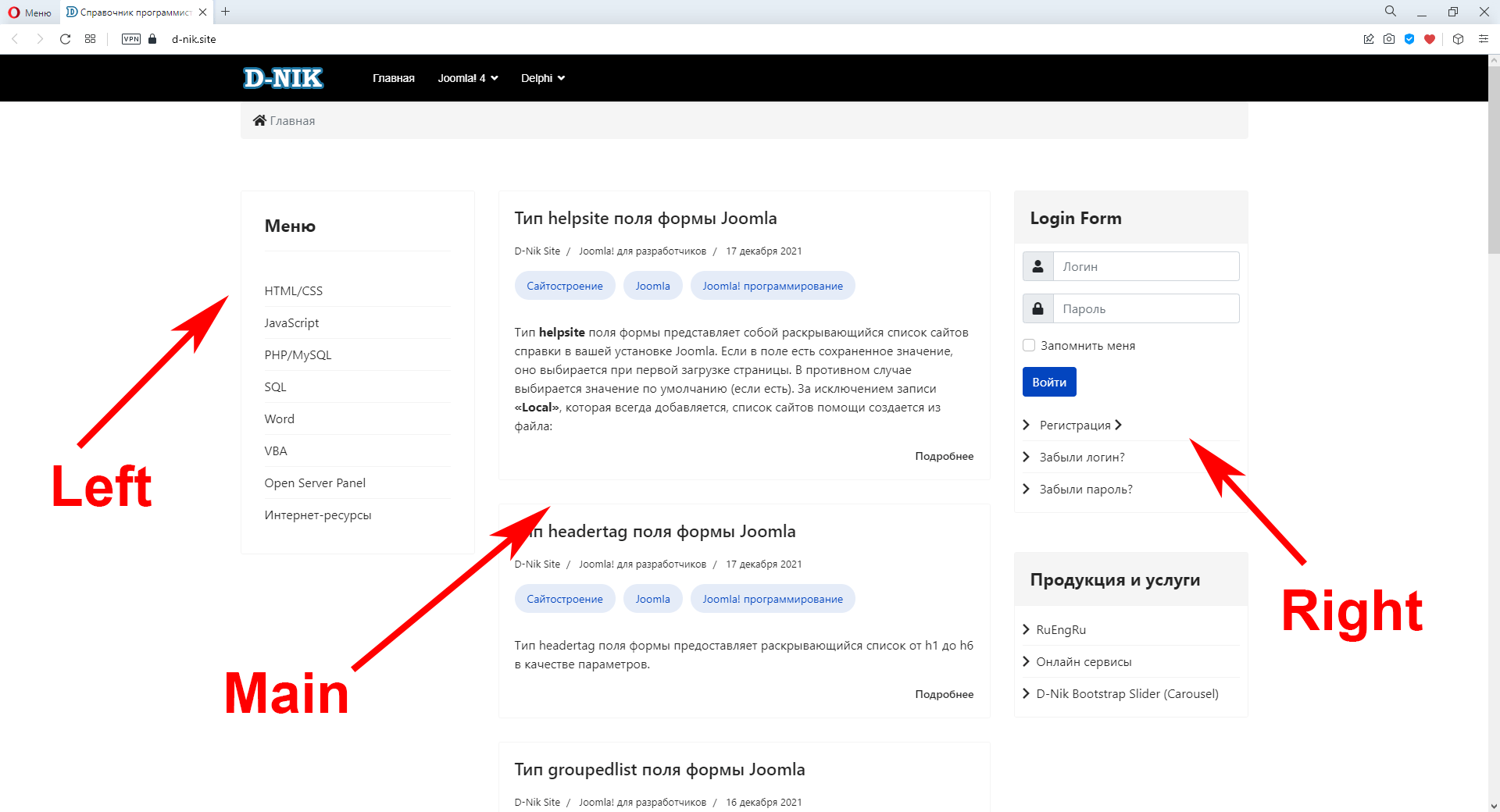
Task: Click Сайтостроение tag in headertag article
Action: (x=565, y=599)
